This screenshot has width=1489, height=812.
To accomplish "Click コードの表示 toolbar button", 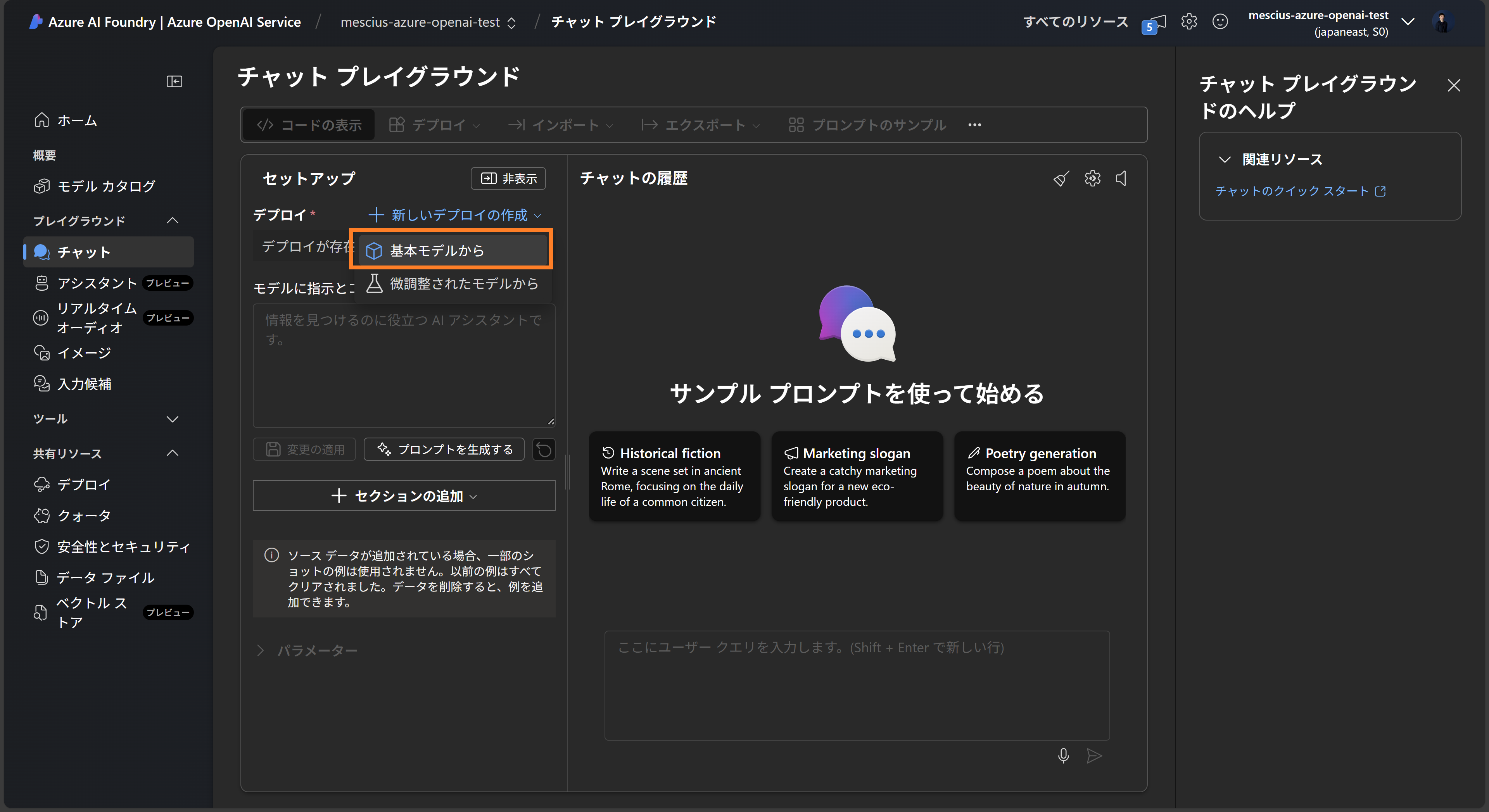I will 309,125.
